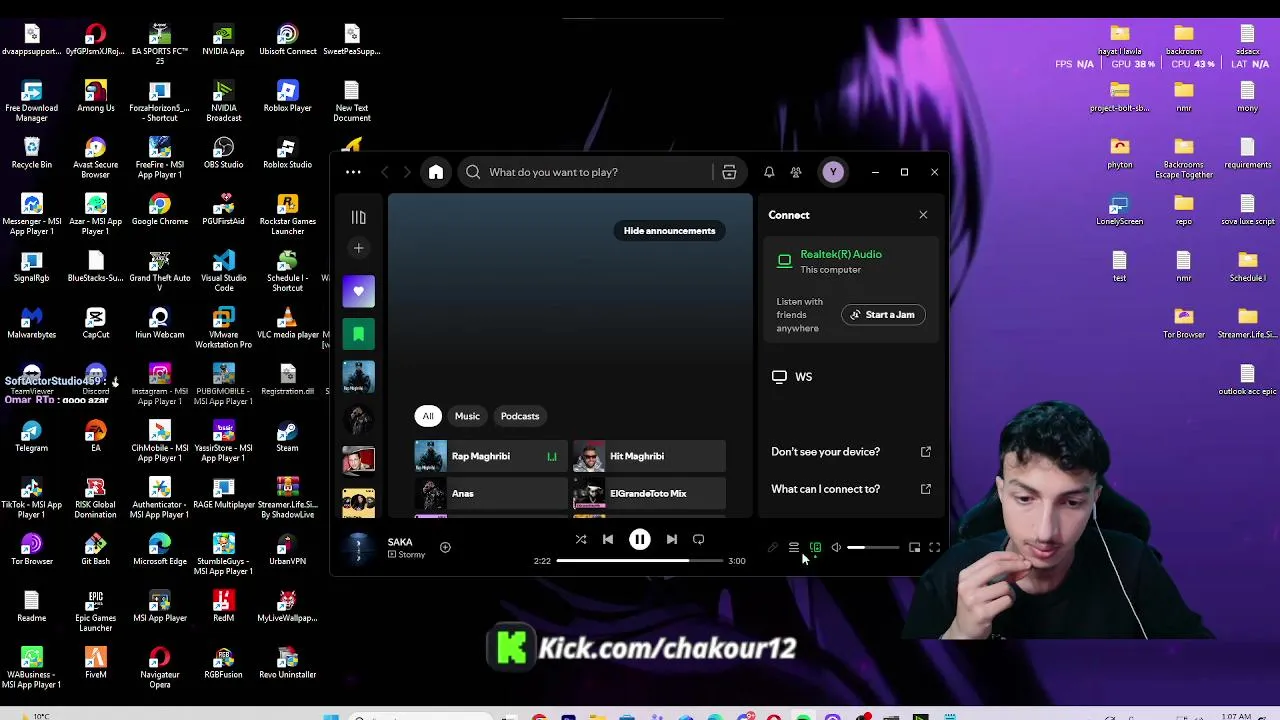Select the Epic Games Launcher desktop icon
This screenshot has height=720, width=1280.
point(96,611)
